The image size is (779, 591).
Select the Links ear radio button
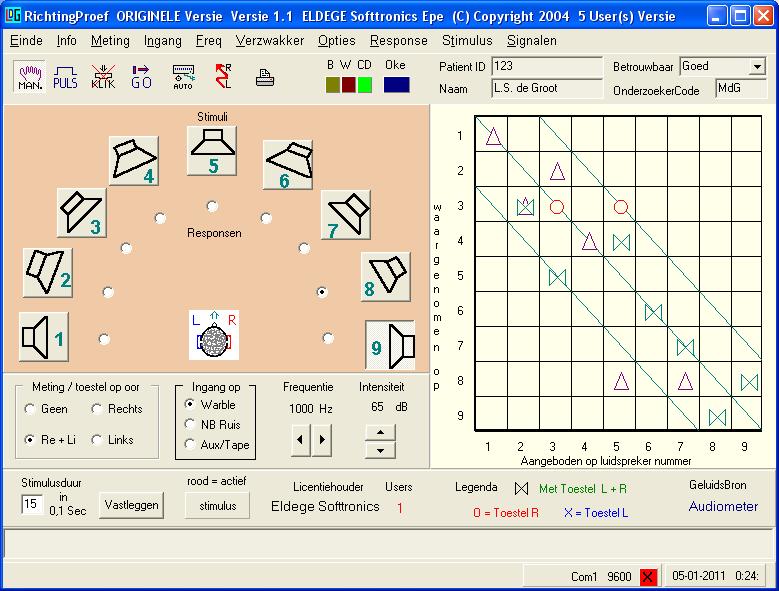[98, 440]
